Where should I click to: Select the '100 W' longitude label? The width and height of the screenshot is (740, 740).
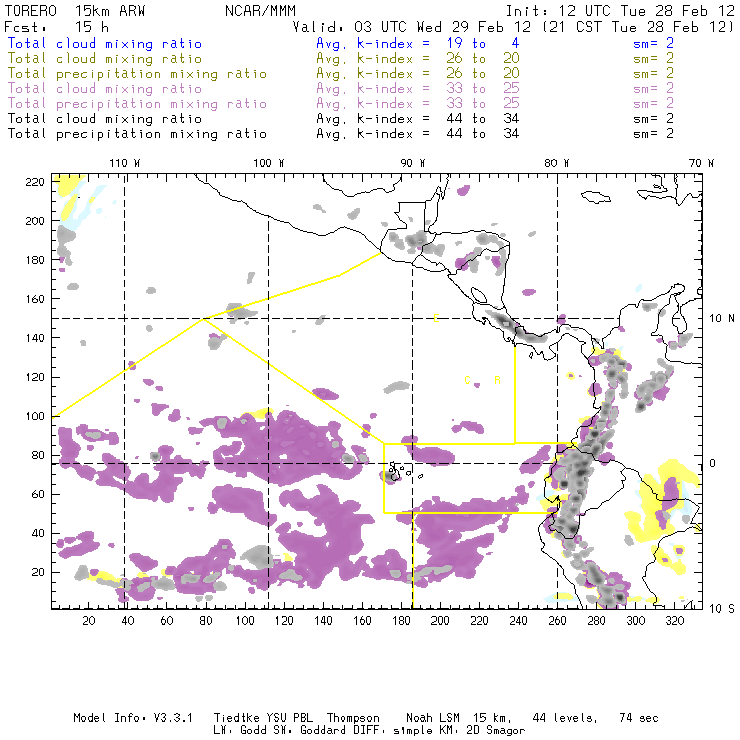pyautogui.click(x=269, y=163)
